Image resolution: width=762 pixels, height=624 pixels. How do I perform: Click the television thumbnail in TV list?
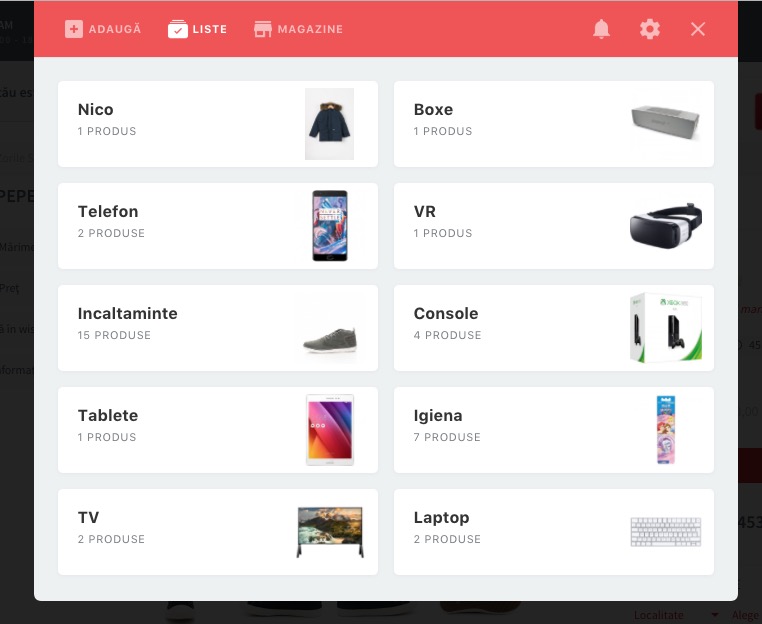click(x=330, y=532)
